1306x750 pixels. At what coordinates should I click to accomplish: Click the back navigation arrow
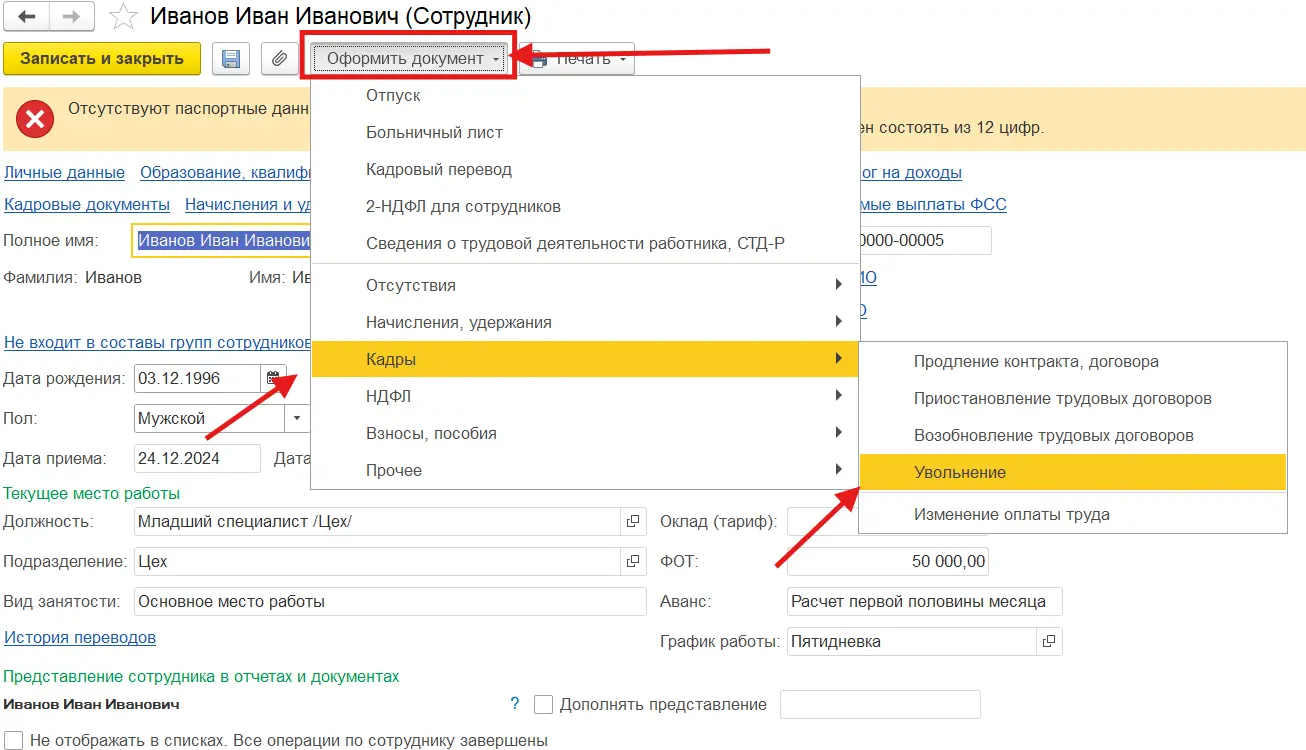tap(27, 17)
